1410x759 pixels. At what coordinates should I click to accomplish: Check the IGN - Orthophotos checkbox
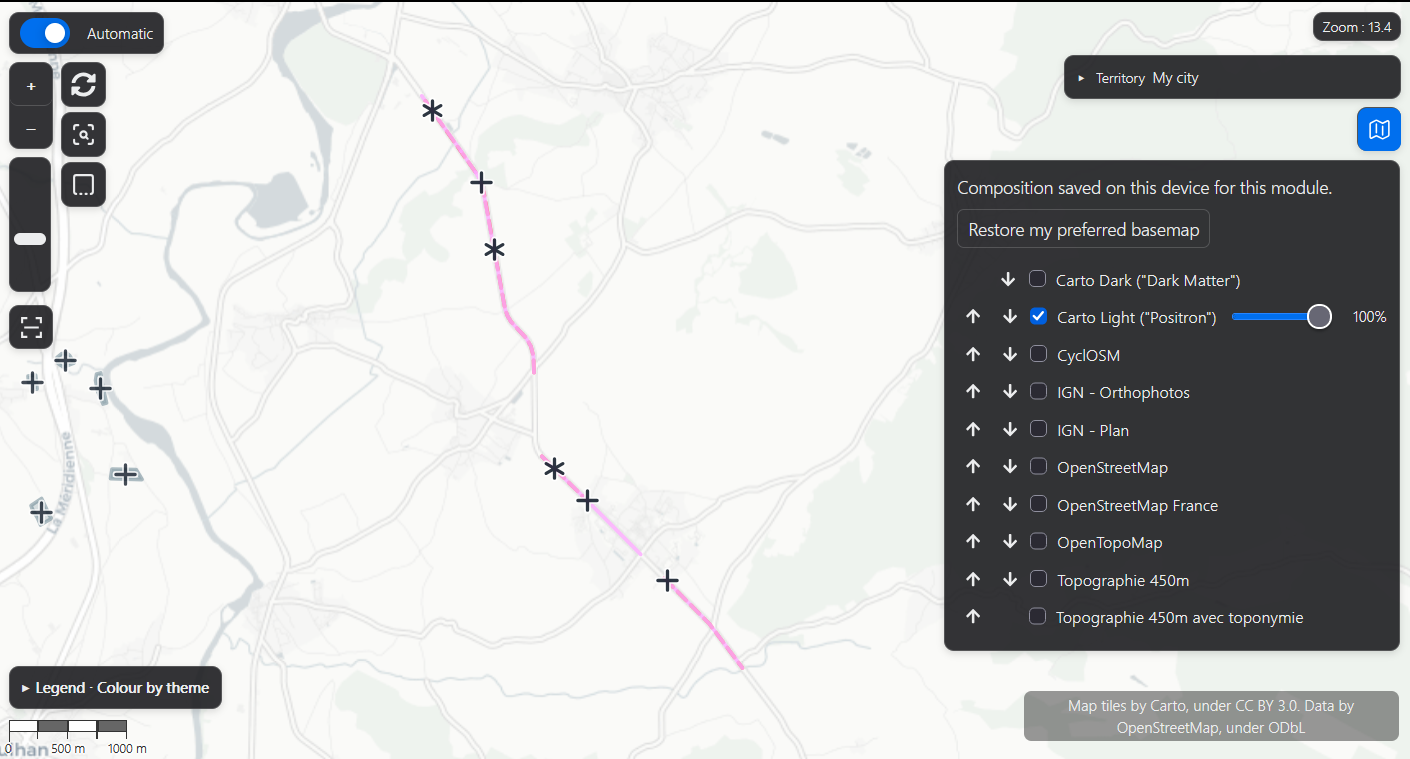tap(1038, 391)
